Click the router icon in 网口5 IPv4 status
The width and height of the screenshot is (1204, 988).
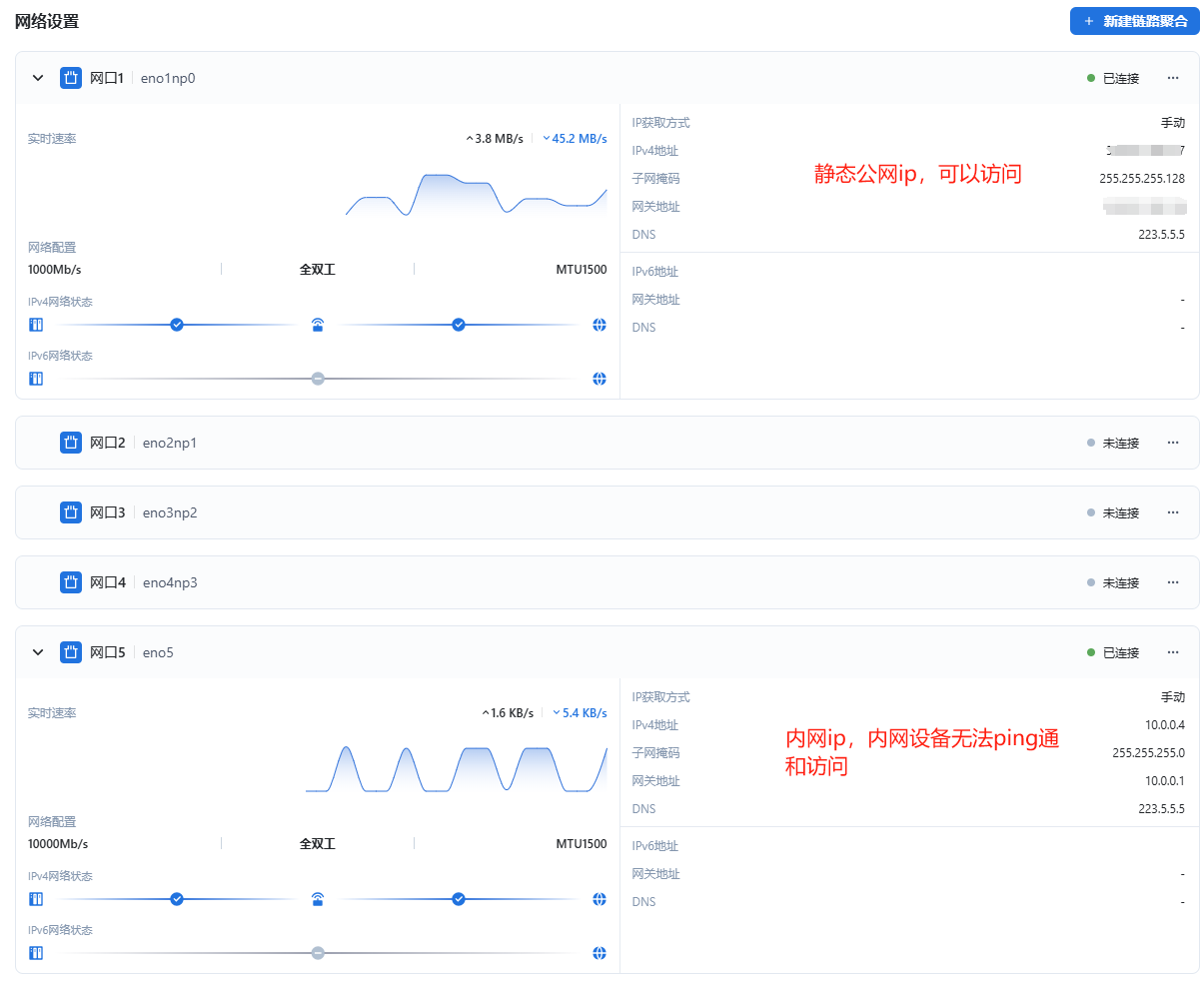click(x=318, y=899)
